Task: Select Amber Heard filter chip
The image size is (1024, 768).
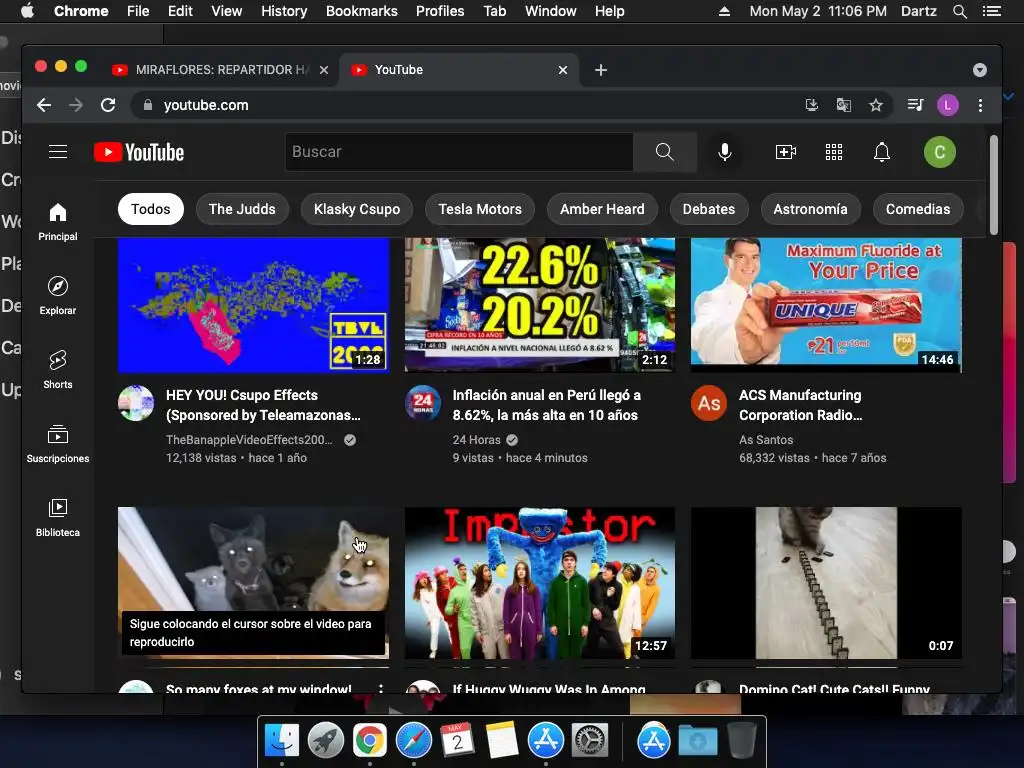Action: [x=602, y=209]
